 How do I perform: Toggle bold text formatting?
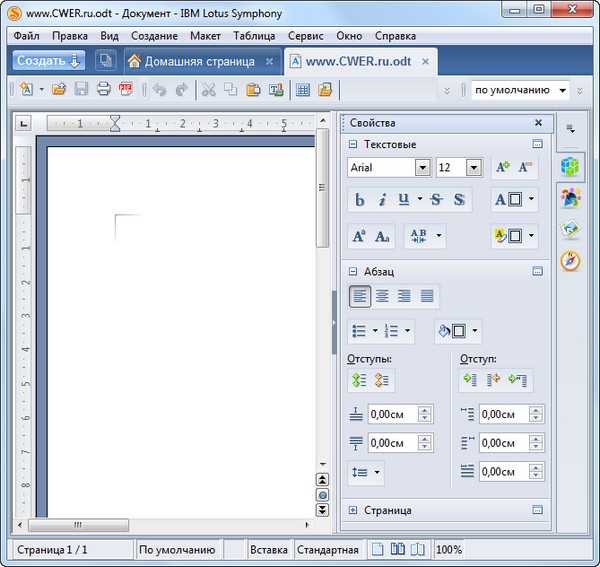point(359,200)
